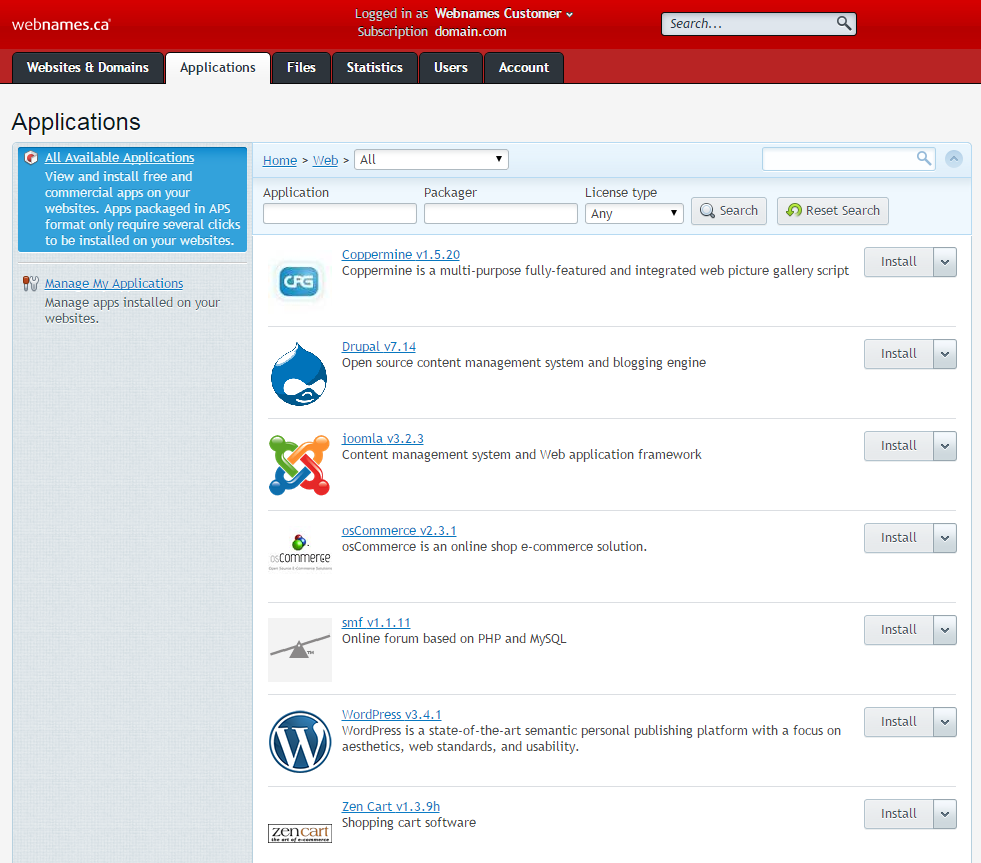Open Websites & Domains tab

88,68
